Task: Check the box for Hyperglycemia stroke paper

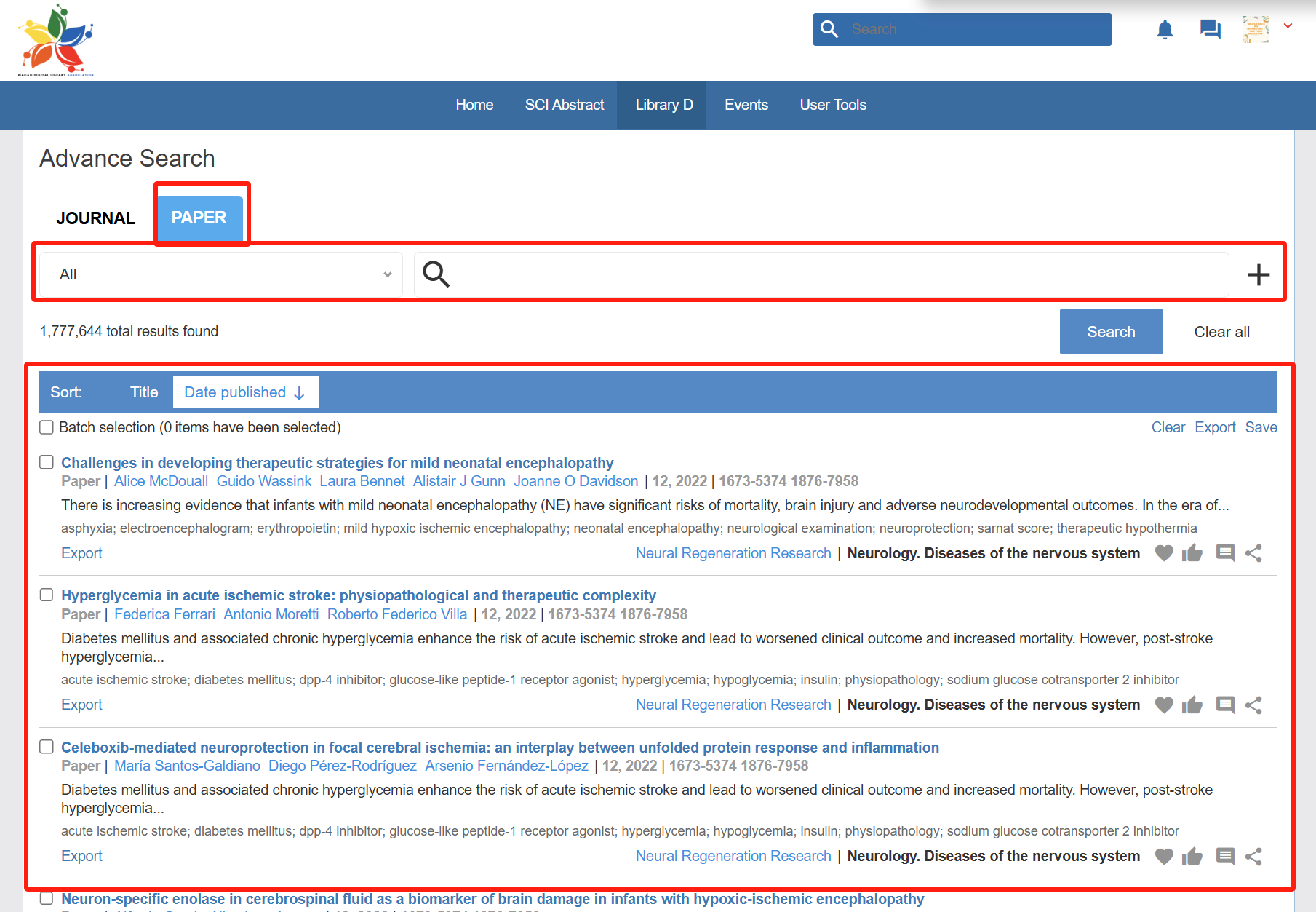Action: point(47,595)
